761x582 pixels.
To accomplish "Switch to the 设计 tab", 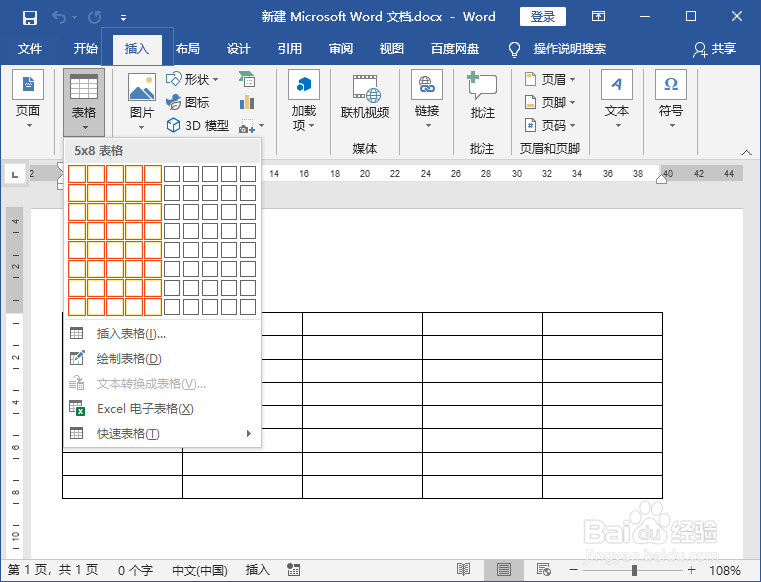I will [238, 49].
